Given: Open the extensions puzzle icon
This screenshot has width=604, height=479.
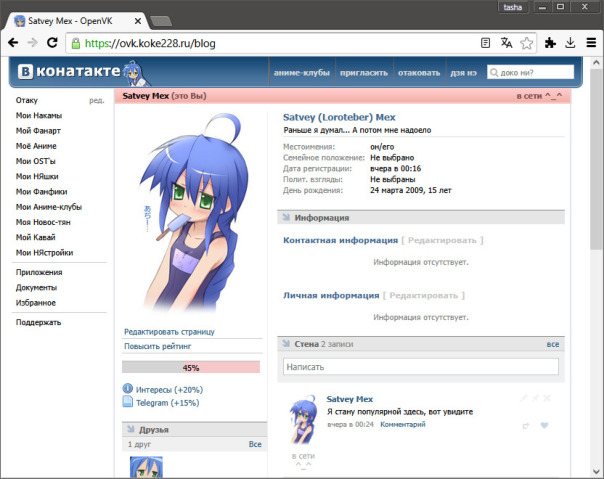Looking at the screenshot, I should tap(550, 43).
